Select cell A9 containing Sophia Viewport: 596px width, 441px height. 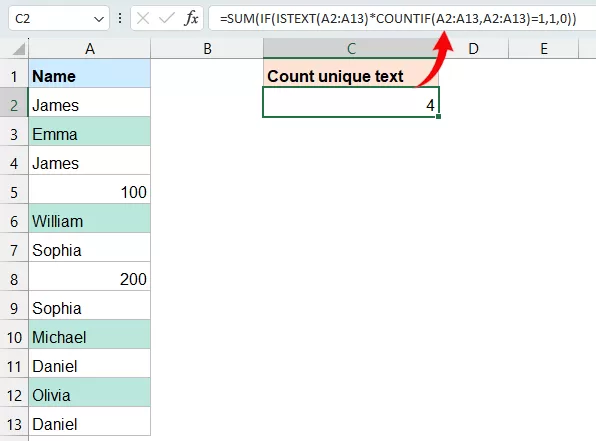(x=90, y=306)
